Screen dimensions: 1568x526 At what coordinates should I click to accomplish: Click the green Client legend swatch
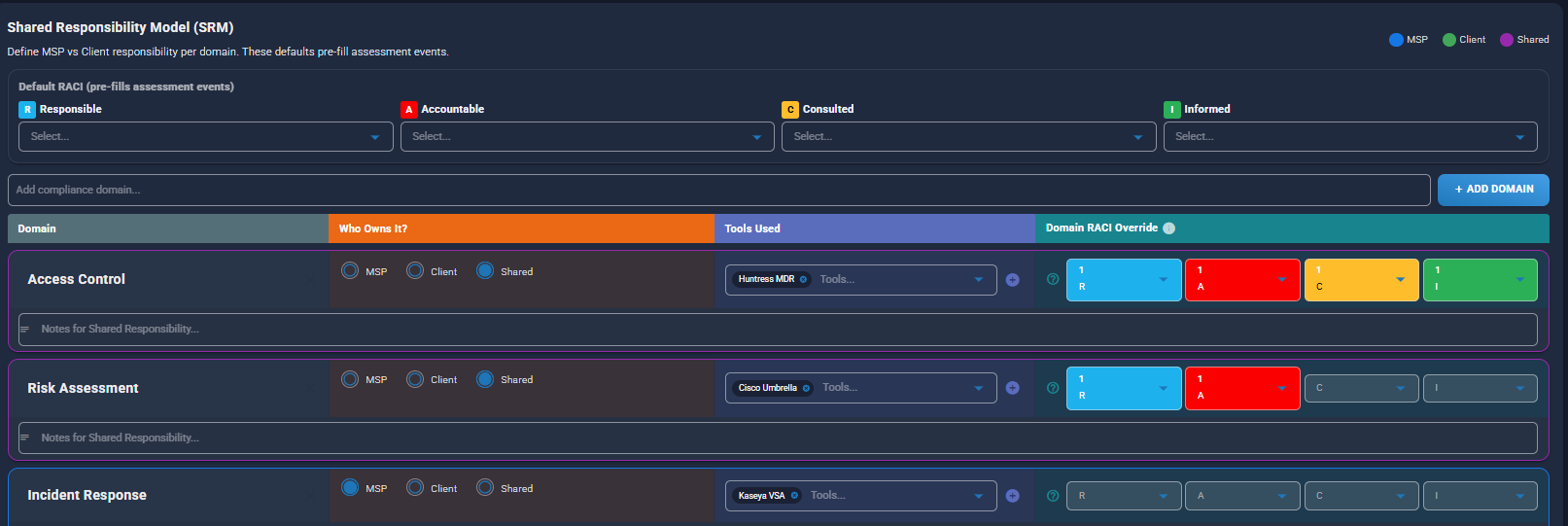pyautogui.click(x=1449, y=40)
